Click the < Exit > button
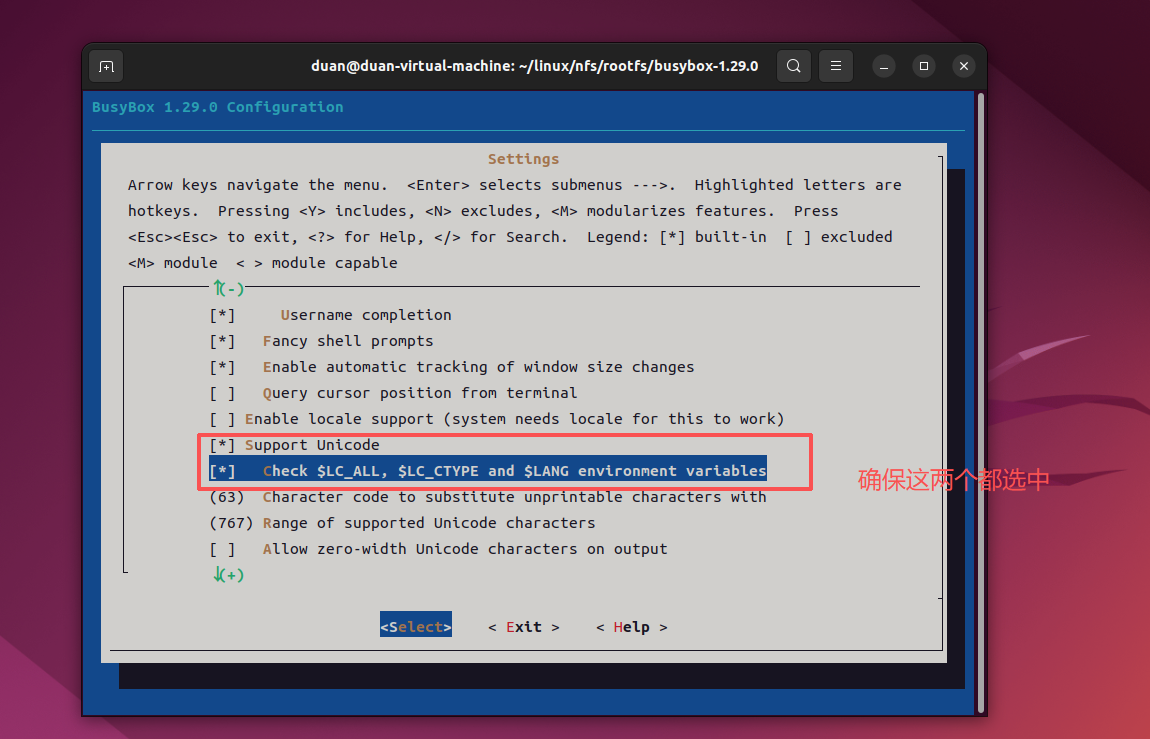 pyautogui.click(x=524, y=627)
